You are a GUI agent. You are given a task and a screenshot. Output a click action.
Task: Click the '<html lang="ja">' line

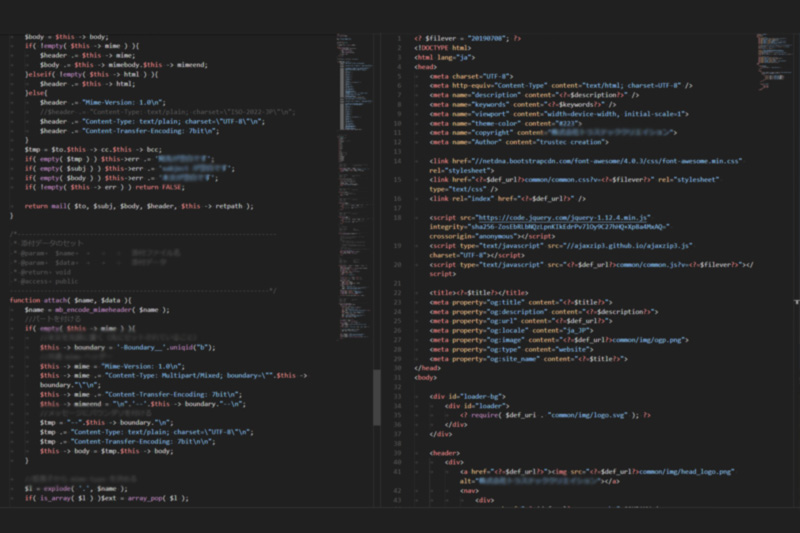pyautogui.click(x=444, y=58)
